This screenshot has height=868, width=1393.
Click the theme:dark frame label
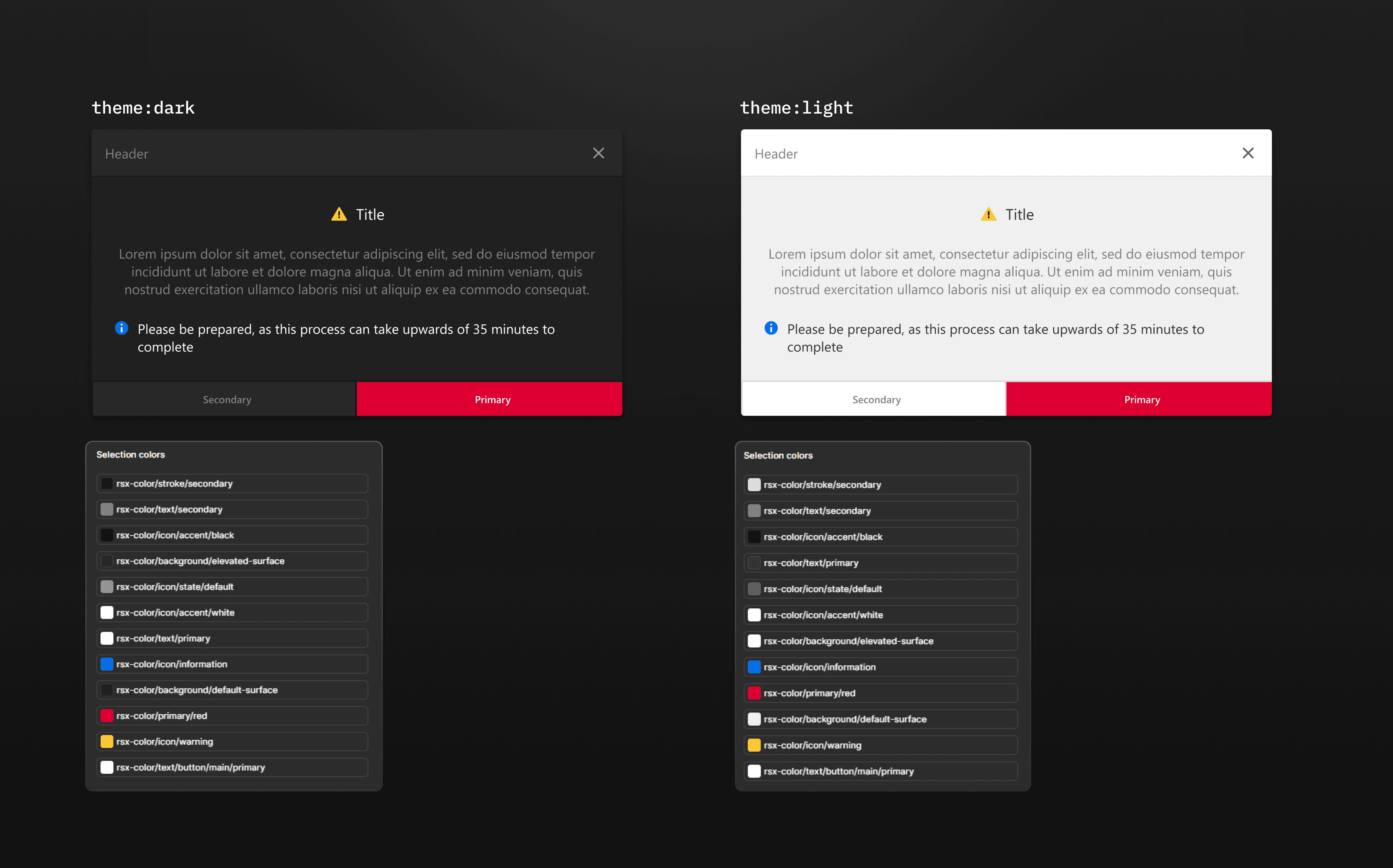pyautogui.click(x=143, y=108)
